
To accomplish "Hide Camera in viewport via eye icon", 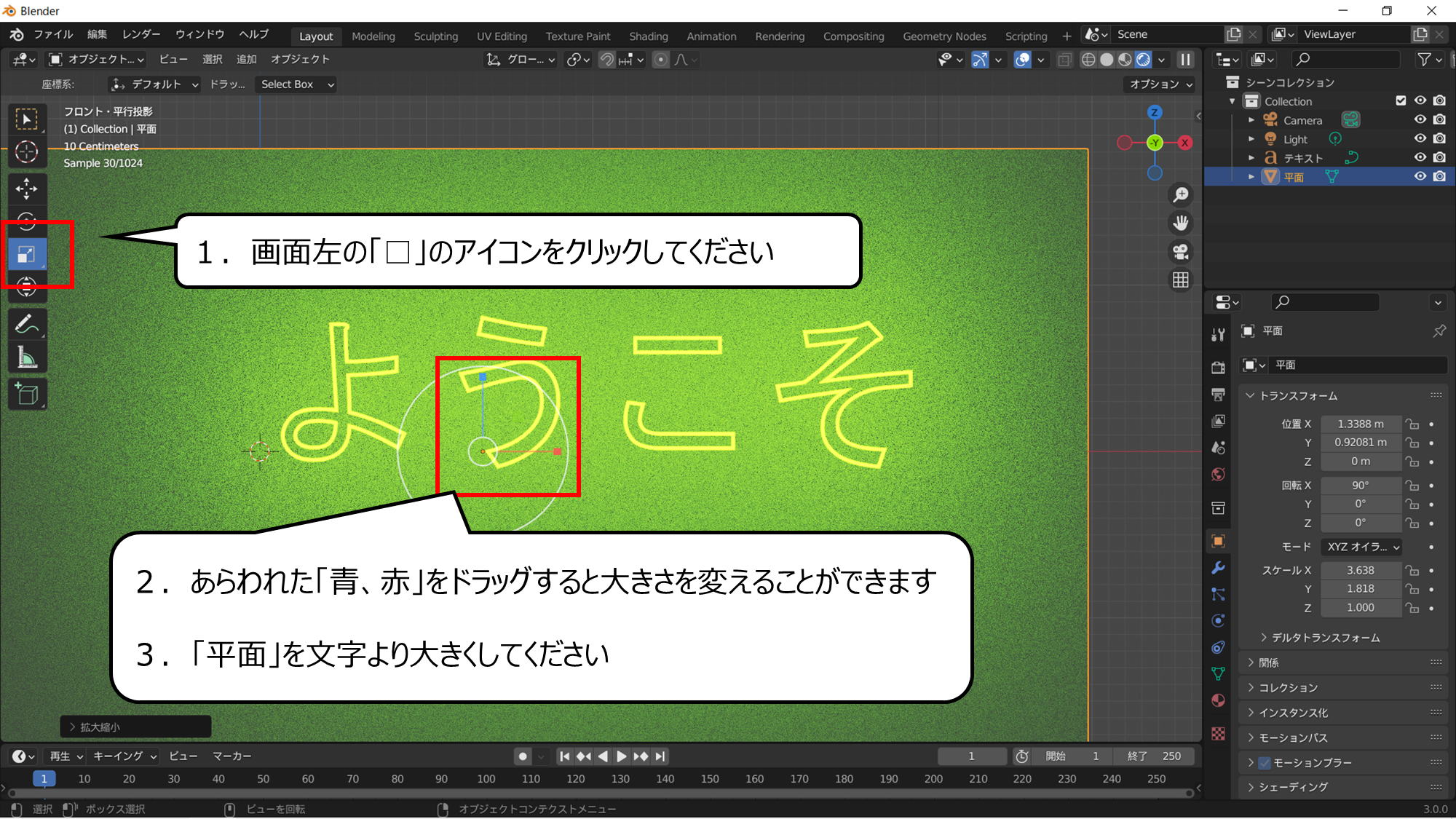I will (1420, 119).
